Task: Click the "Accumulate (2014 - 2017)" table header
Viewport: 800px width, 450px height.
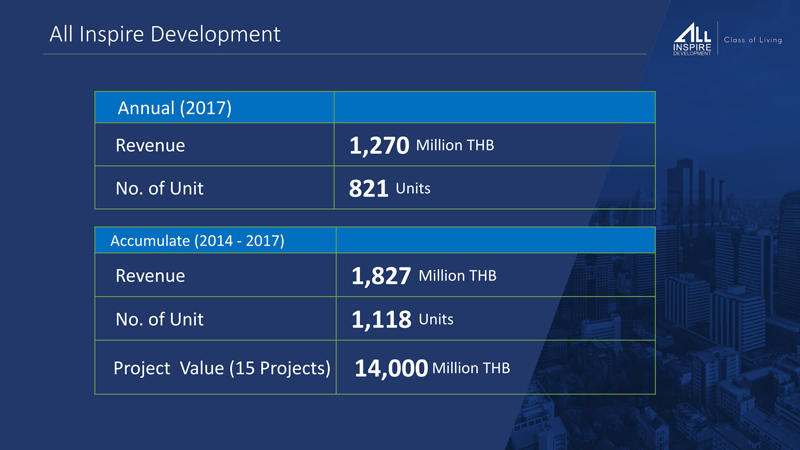Action: [x=197, y=241]
